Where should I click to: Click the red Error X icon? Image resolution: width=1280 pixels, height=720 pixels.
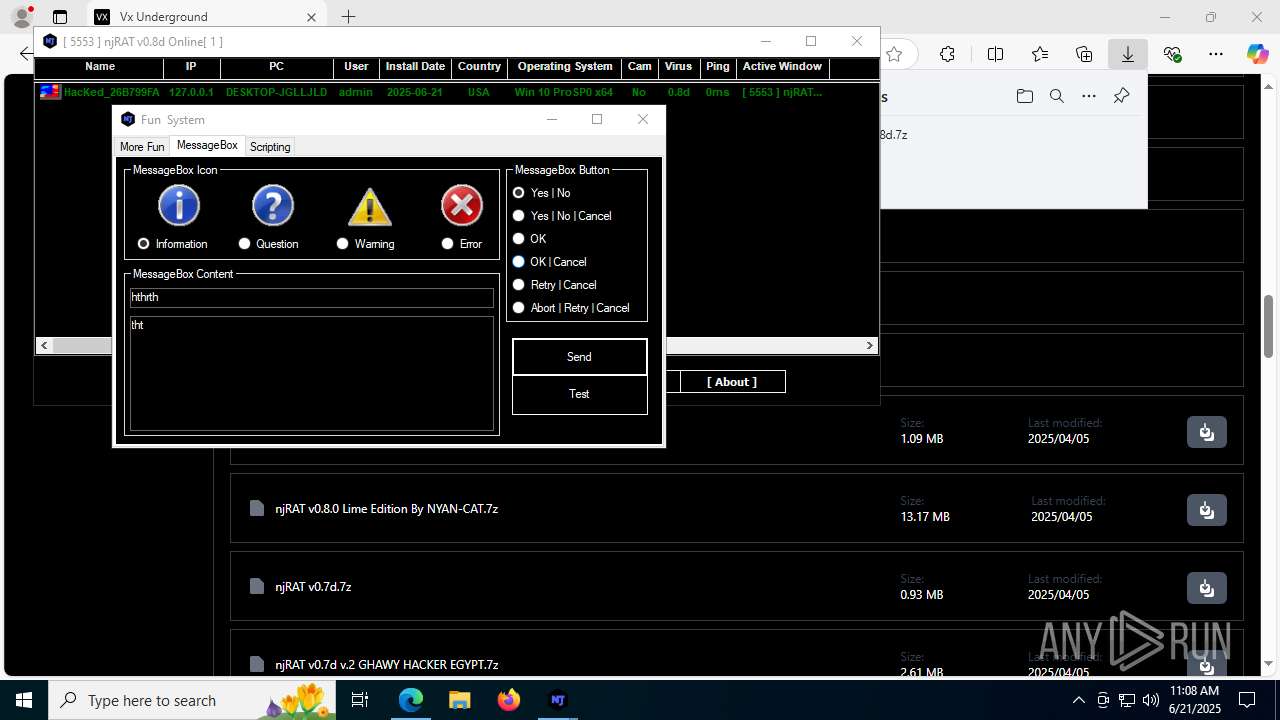tap(462, 206)
